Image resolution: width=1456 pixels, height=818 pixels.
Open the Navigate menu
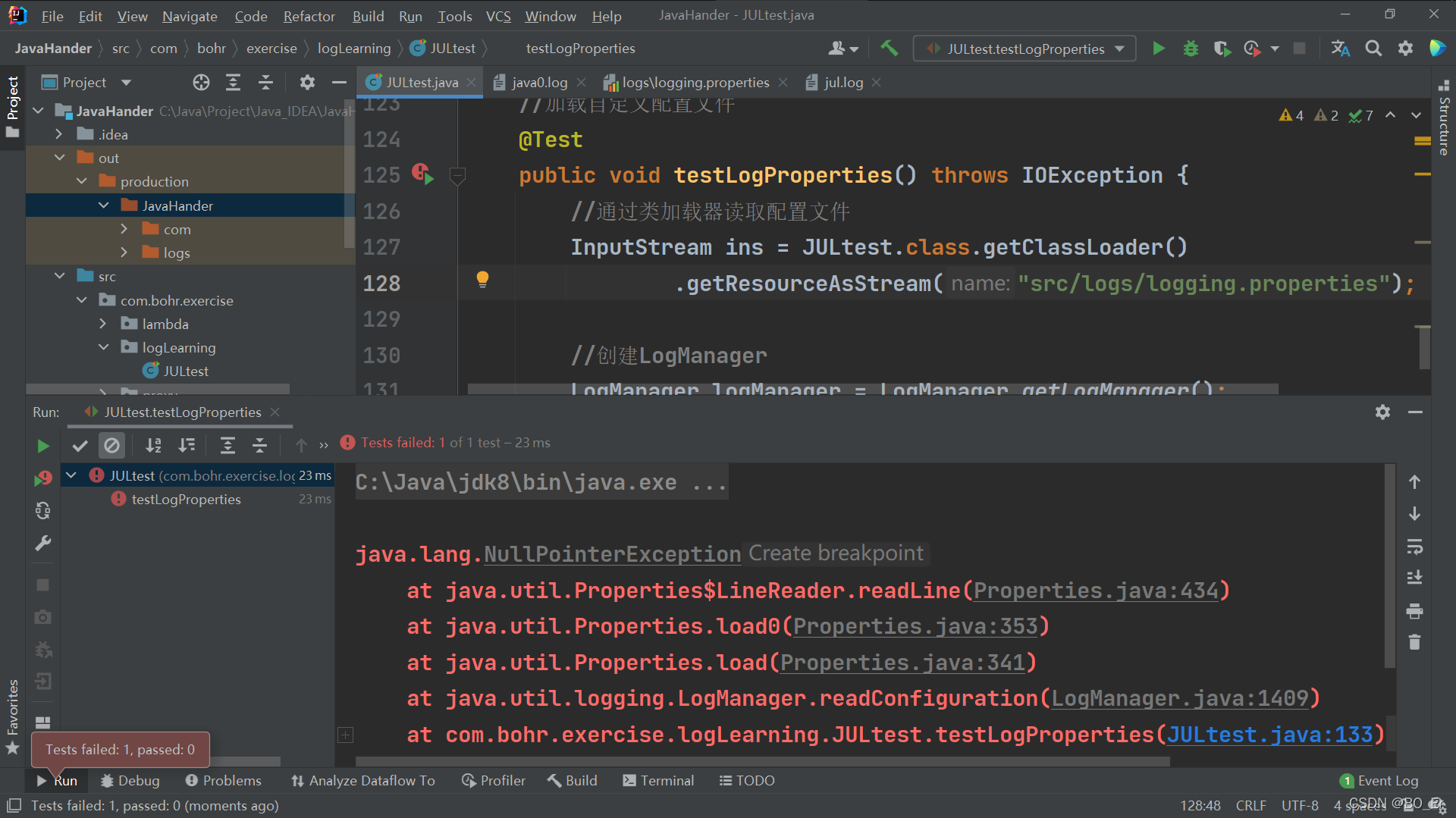(x=190, y=16)
